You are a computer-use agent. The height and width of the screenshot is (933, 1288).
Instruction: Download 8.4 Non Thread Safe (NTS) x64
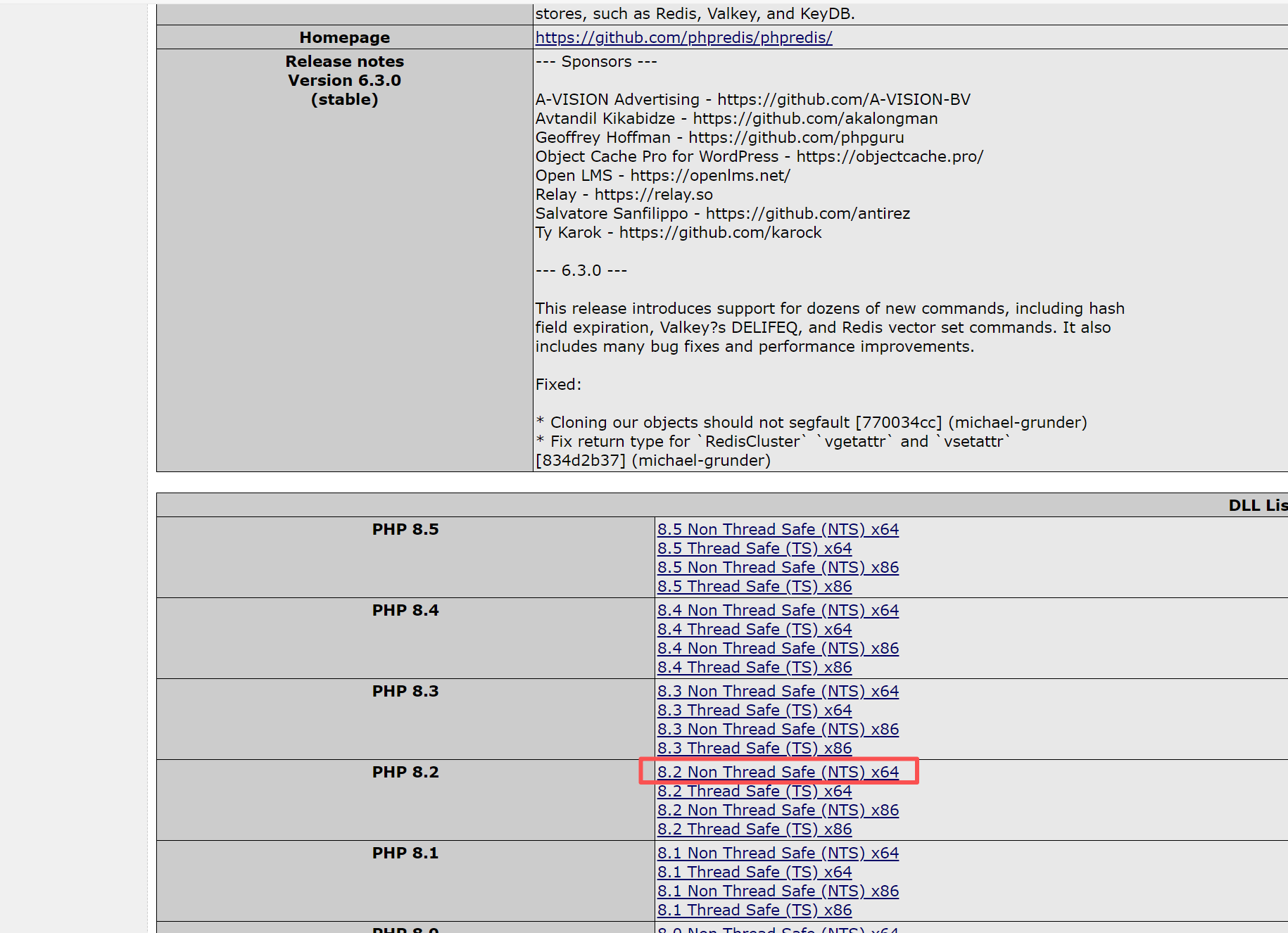click(778, 610)
